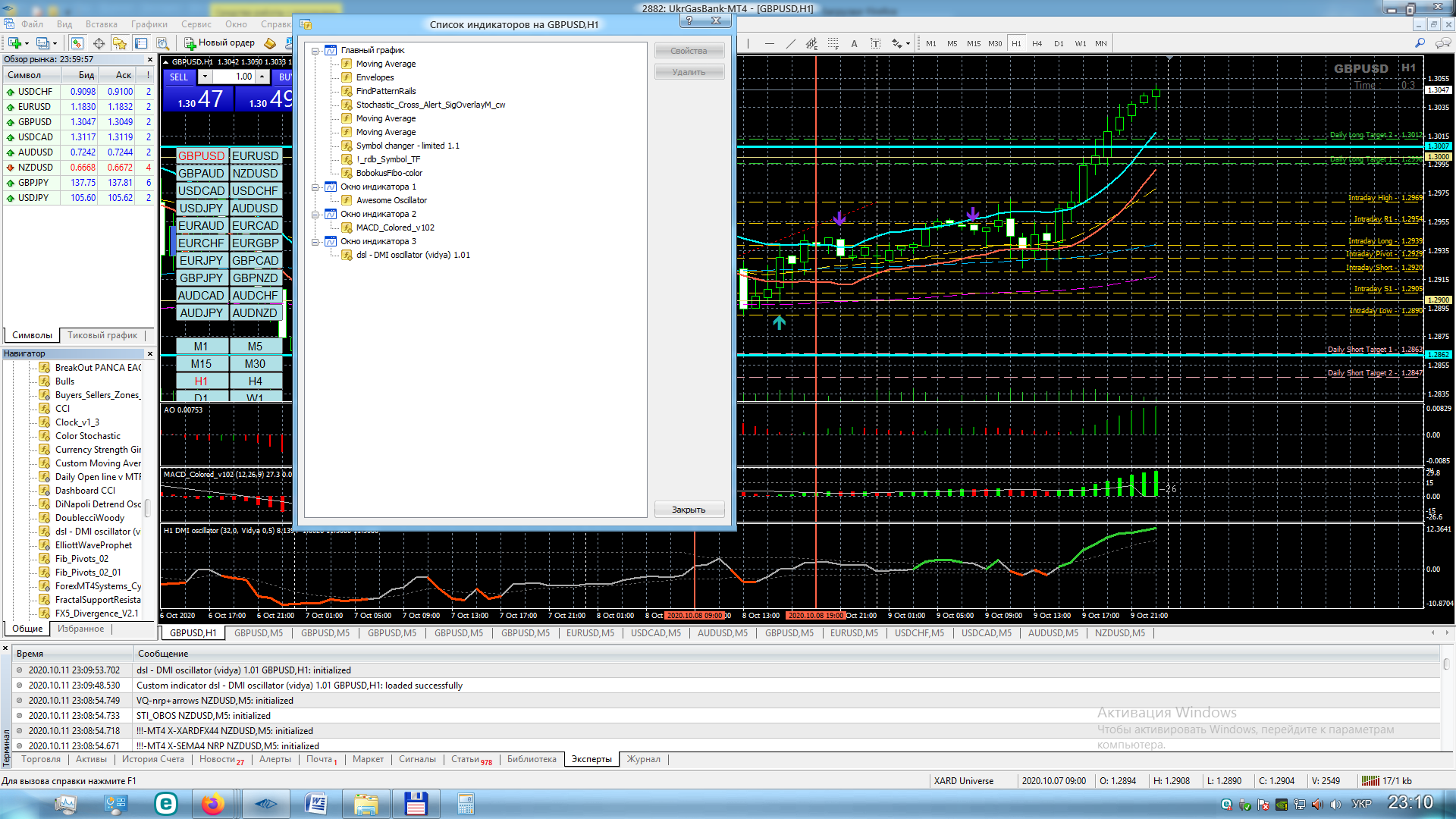Viewport: 1456px width, 819px height.
Task: Click the search magnifier icon top right
Action: coord(1420,43)
